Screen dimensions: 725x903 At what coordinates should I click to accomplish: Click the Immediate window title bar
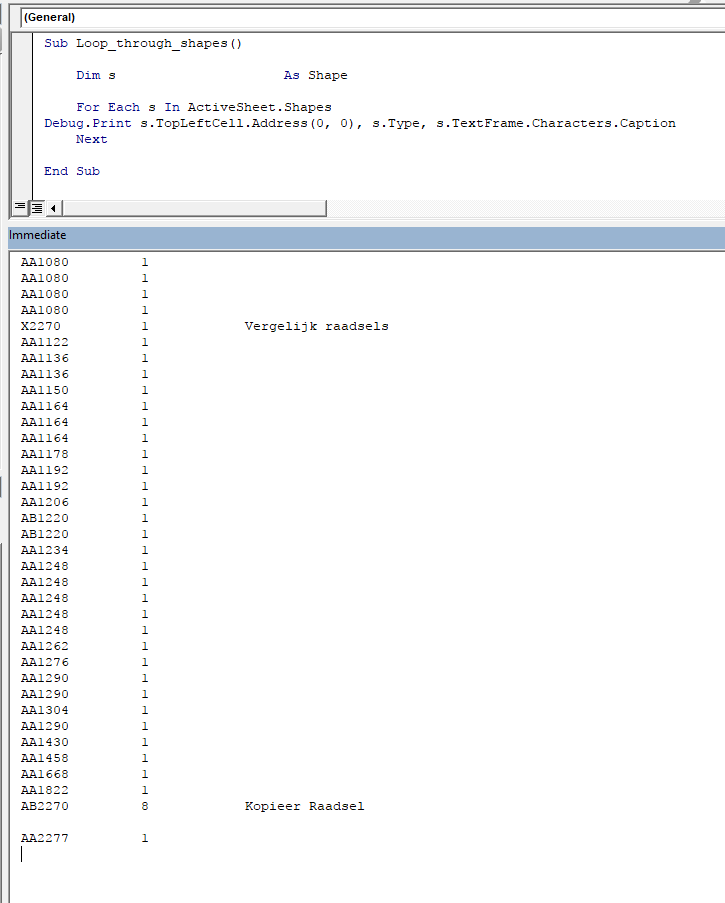tap(366, 235)
